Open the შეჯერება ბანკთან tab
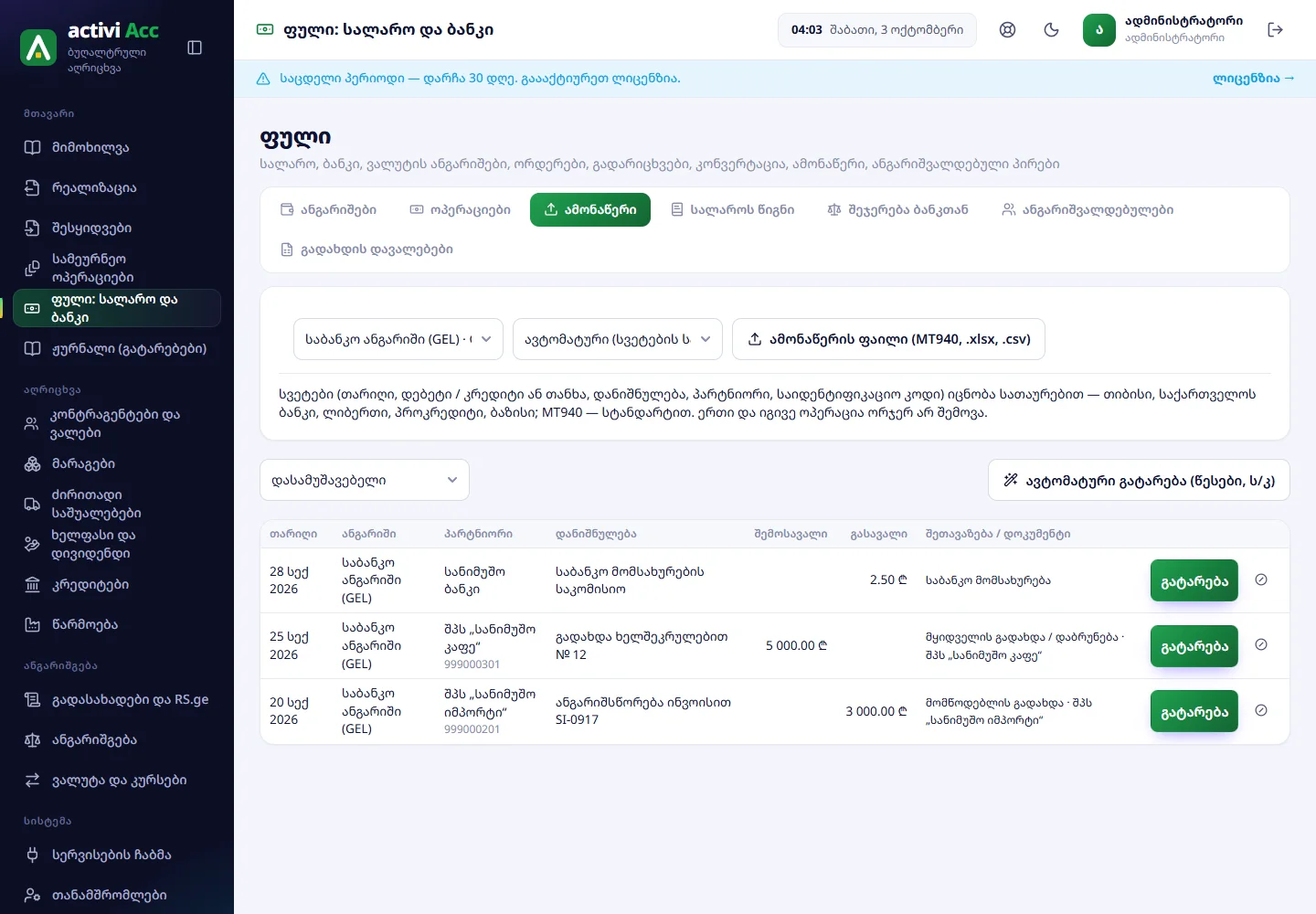Image resolution: width=1316 pixels, height=914 pixels. click(897, 209)
